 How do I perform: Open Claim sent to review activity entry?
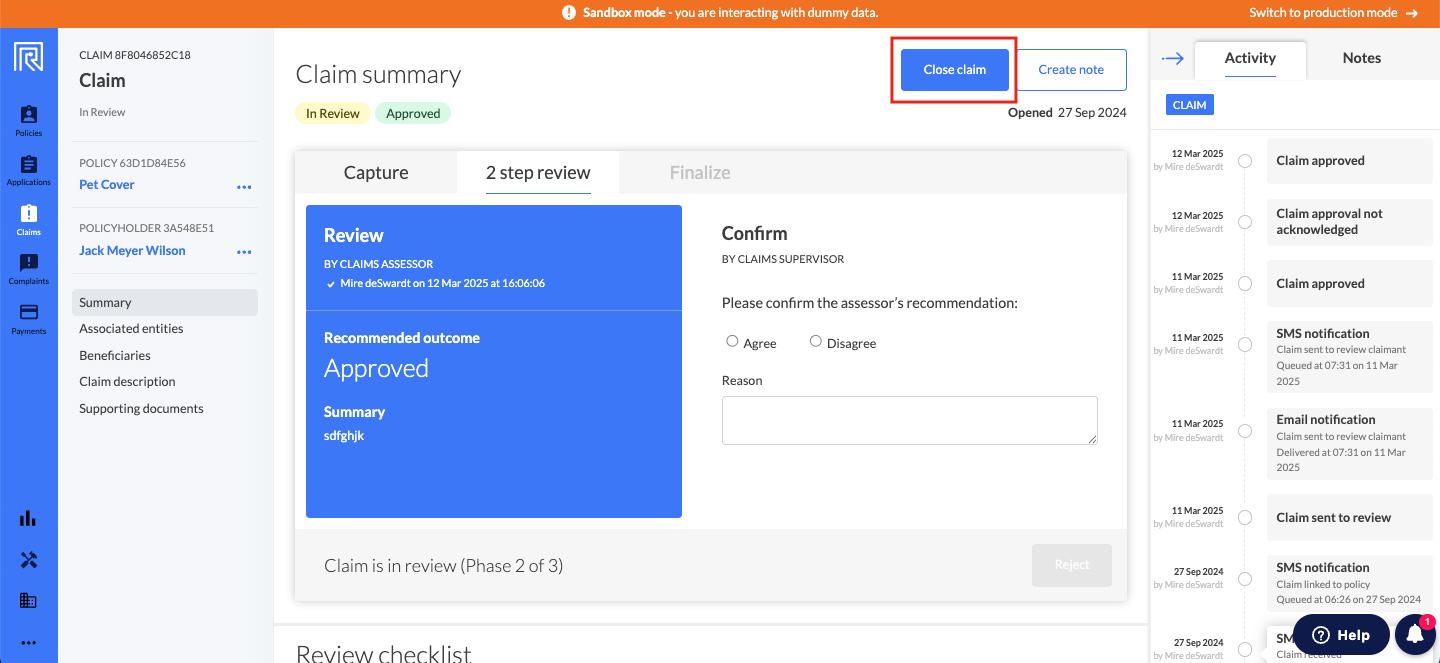[x=1350, y=518]
